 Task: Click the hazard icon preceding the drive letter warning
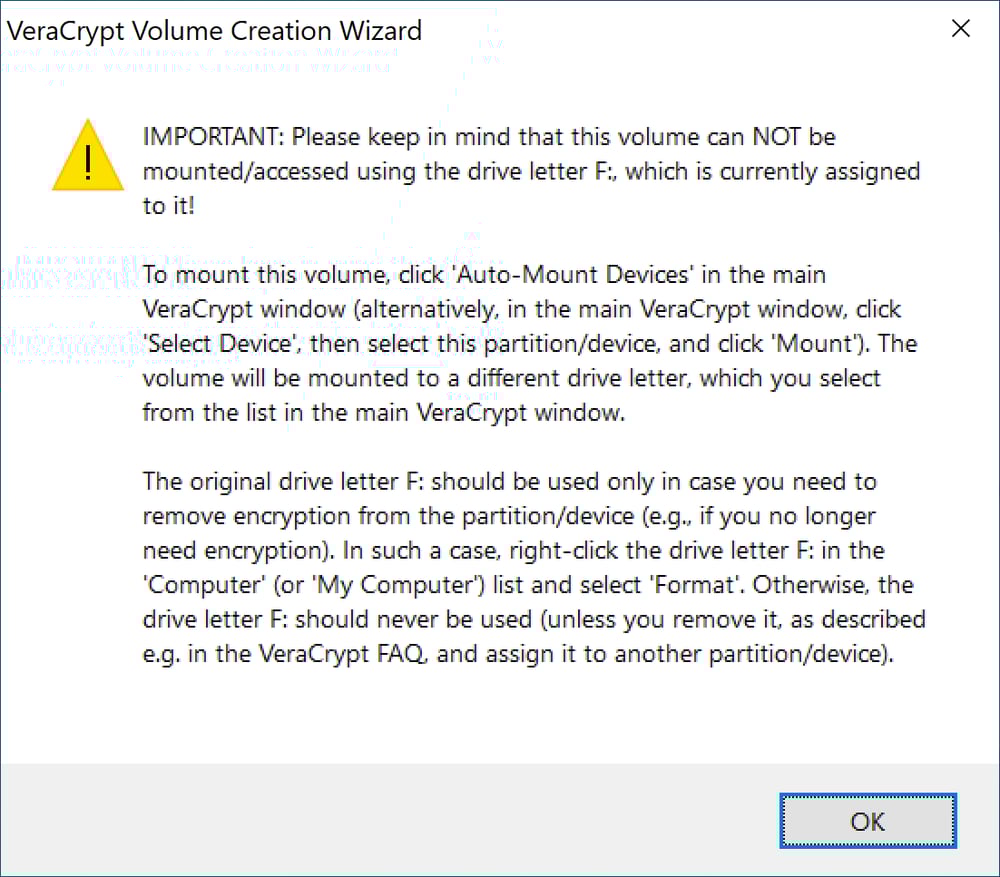pyautogui.click(x=87, y=162)
